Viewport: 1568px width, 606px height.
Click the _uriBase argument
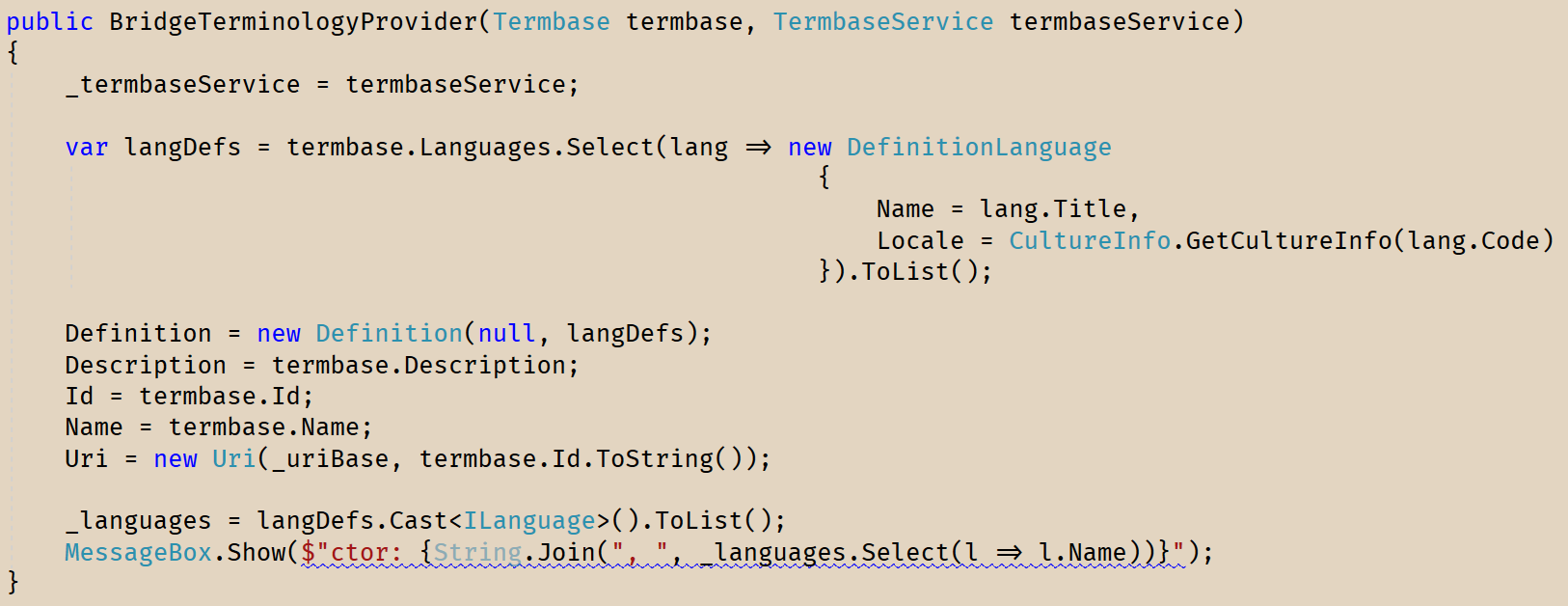click(x=330, y=459)
